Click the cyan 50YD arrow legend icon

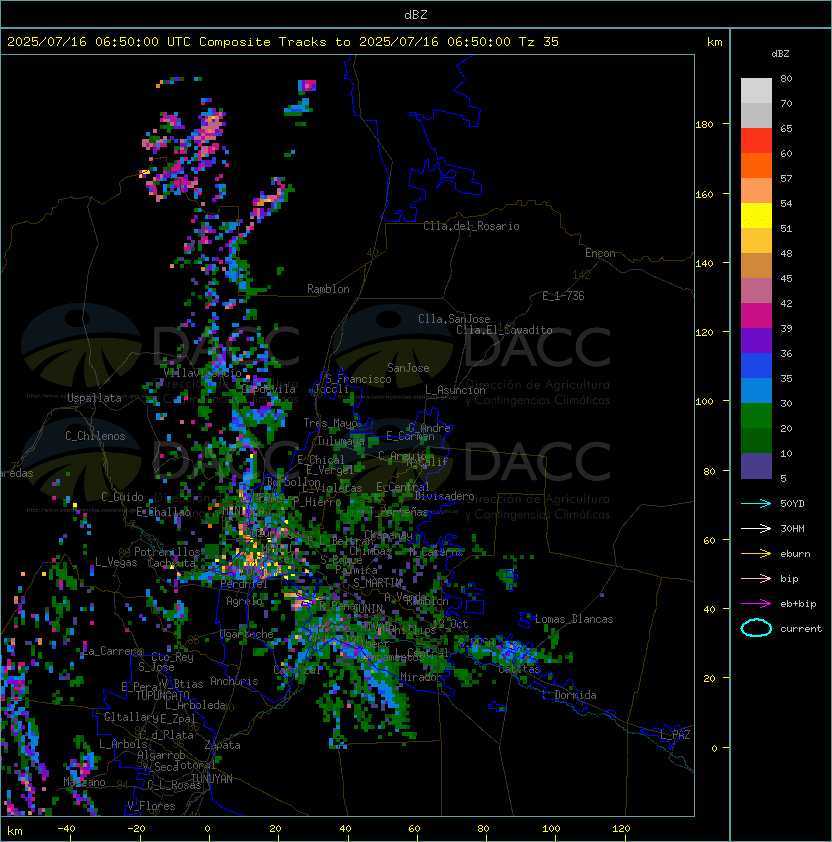click(x=756, y=503)
